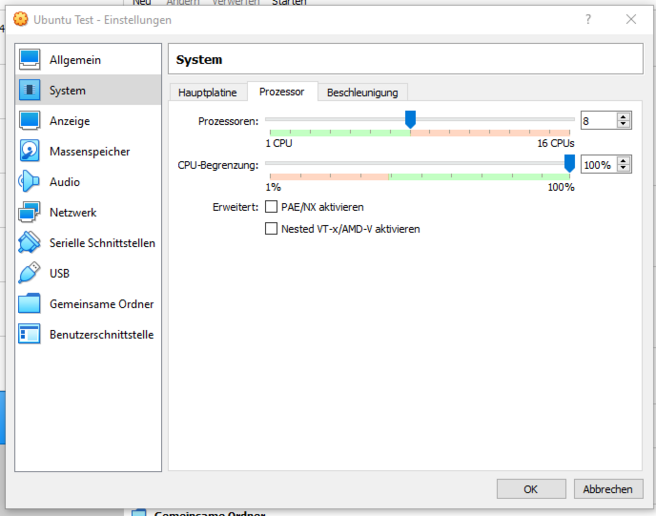656x516 pixels.
Task: Enable the PAE/NX aktivieren checkbox
Action: [x=271, y=207]
